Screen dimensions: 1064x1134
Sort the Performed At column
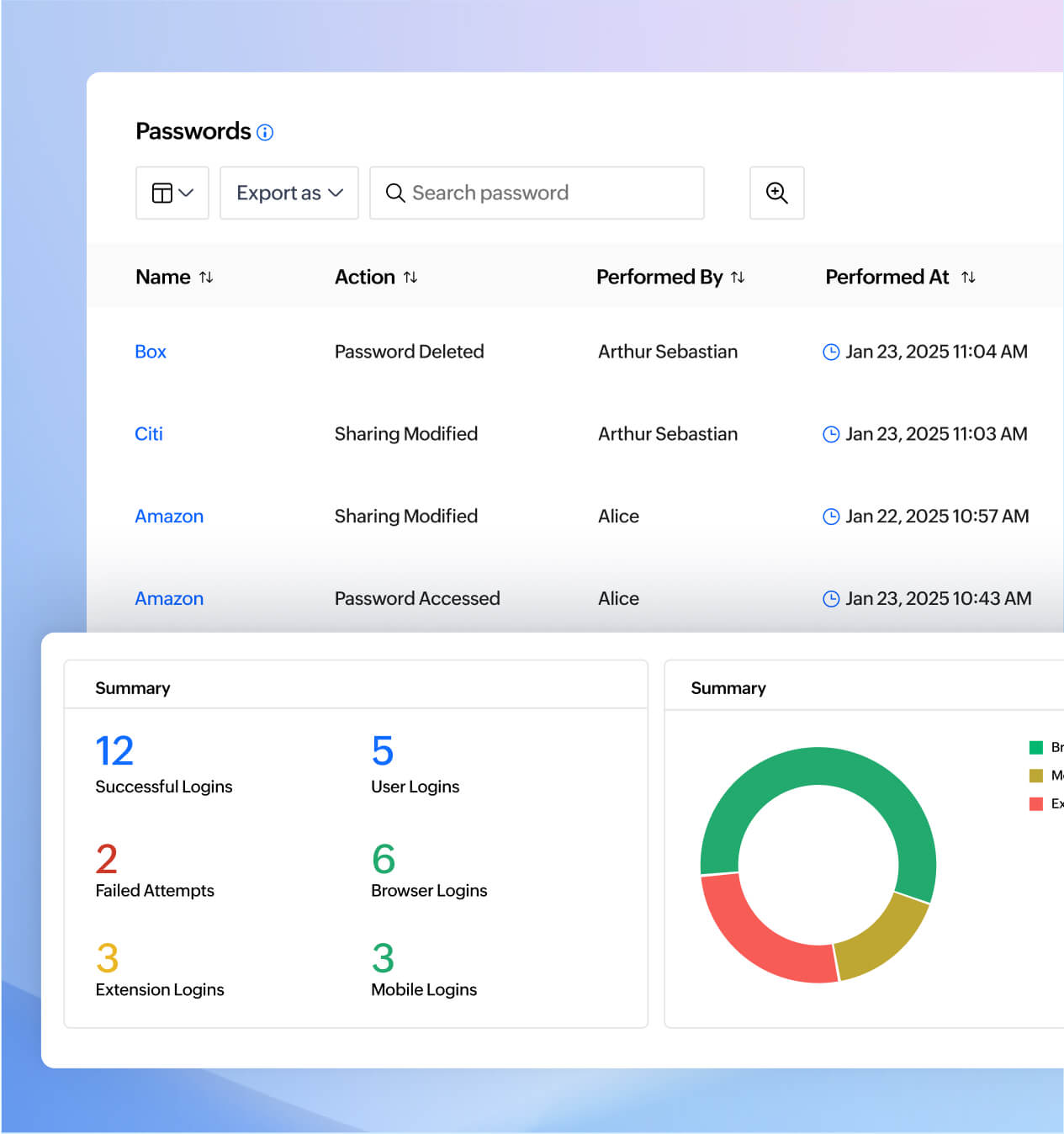tap(968, 277)
